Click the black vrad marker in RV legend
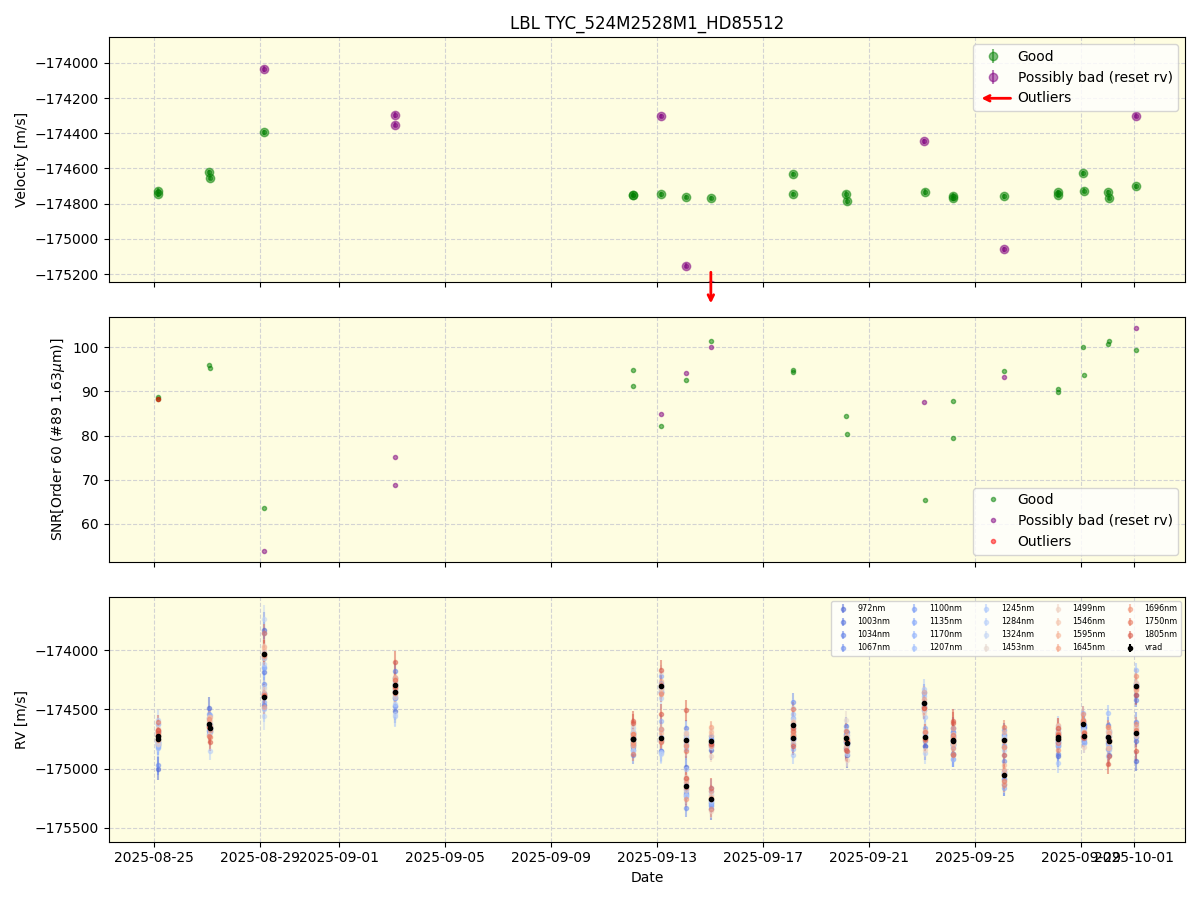Viewport: 1200px width, 900px height. tap(1130, 648)
